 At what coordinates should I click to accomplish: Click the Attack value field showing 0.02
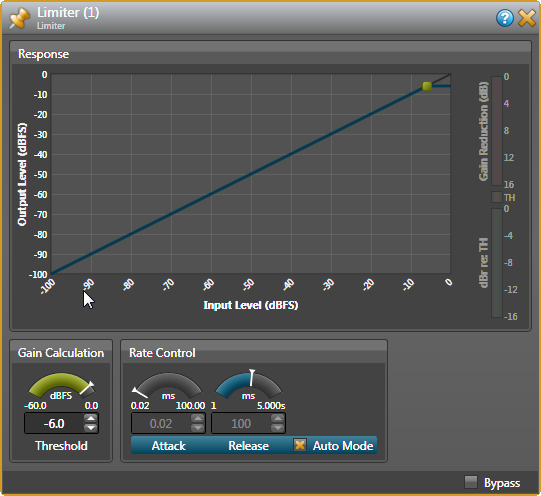[161, 423]
